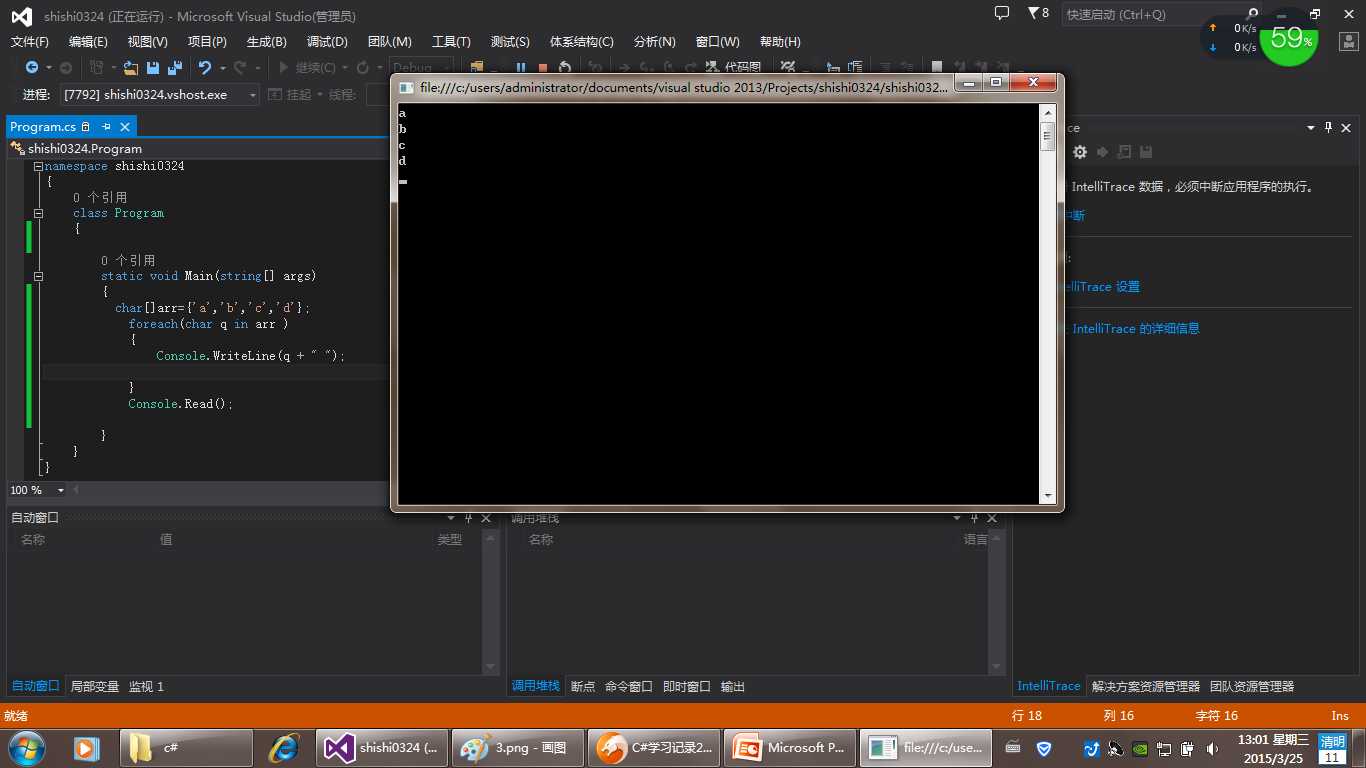Collapse the Main method block
This screenshot has width=1366, height=768.
tap(38, 276)
